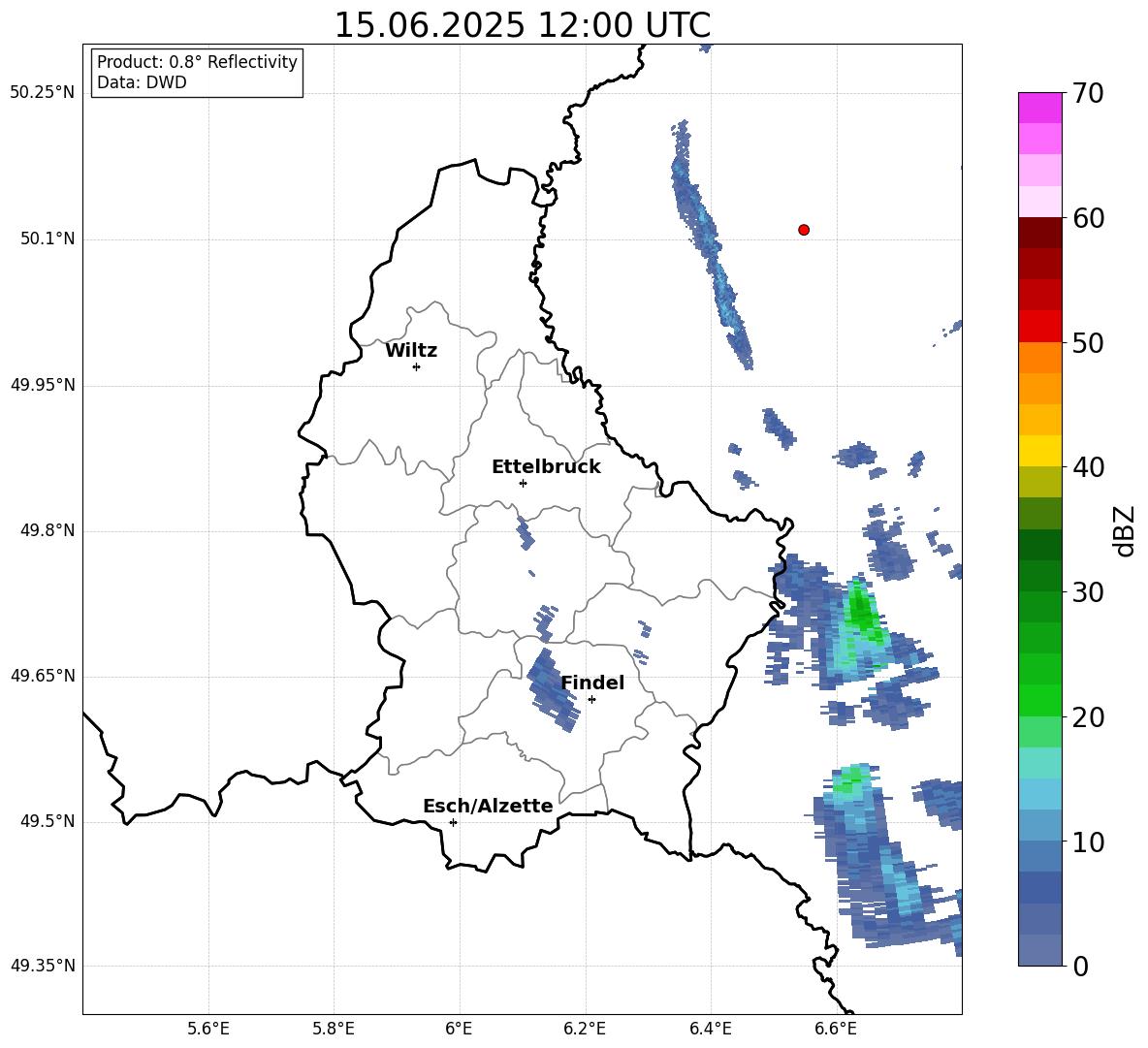
Task: Click the Wiltz cross marker
Action: tap(416, 366)
